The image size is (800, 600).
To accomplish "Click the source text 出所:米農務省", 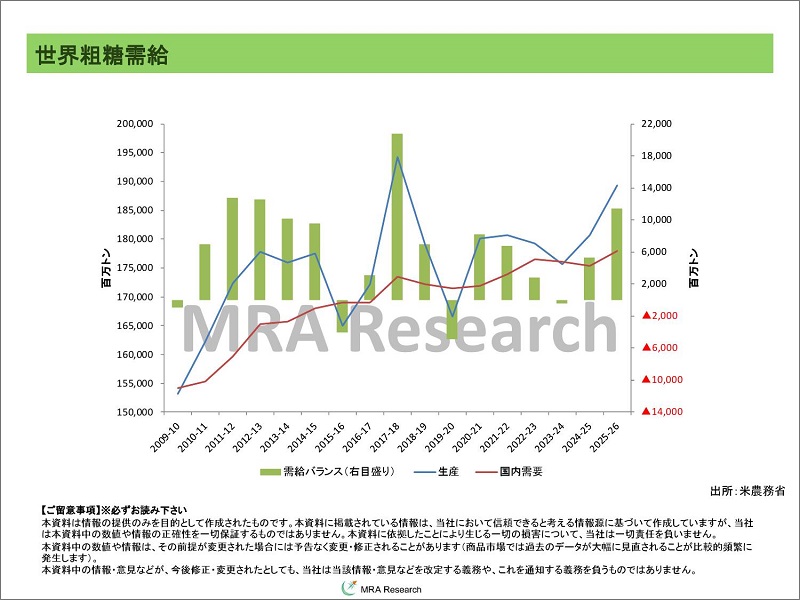I will pos(747,491).
